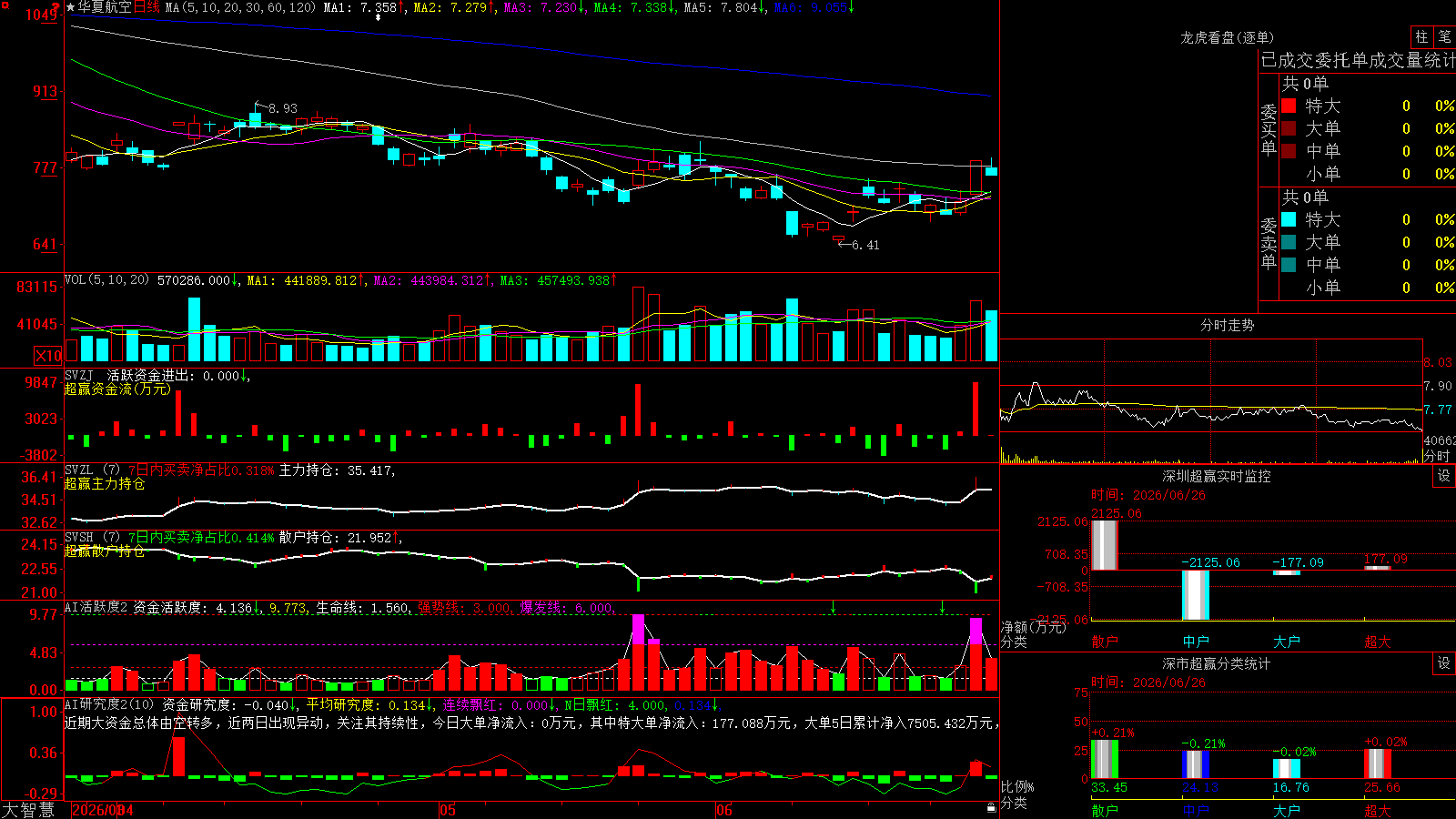This screenshot has width=1456, height=819.
Task: Click the MA1: 7.358 value
Action: (x=360, y=7)
